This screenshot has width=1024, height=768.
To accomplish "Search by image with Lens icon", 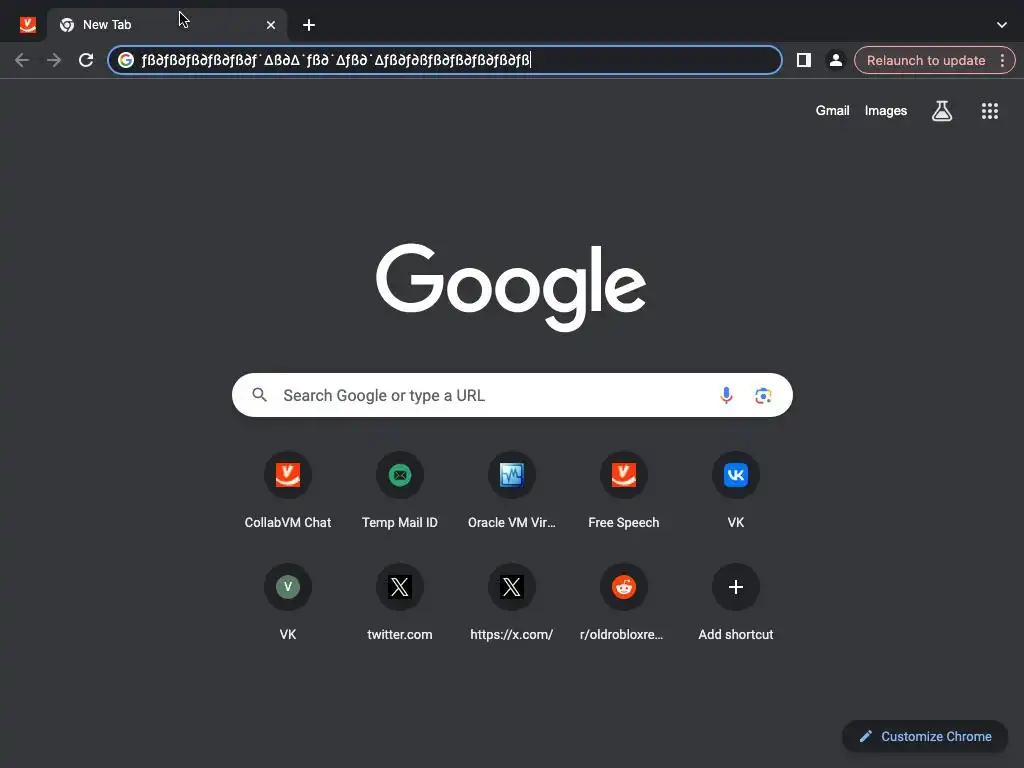I will coord(763,395).
